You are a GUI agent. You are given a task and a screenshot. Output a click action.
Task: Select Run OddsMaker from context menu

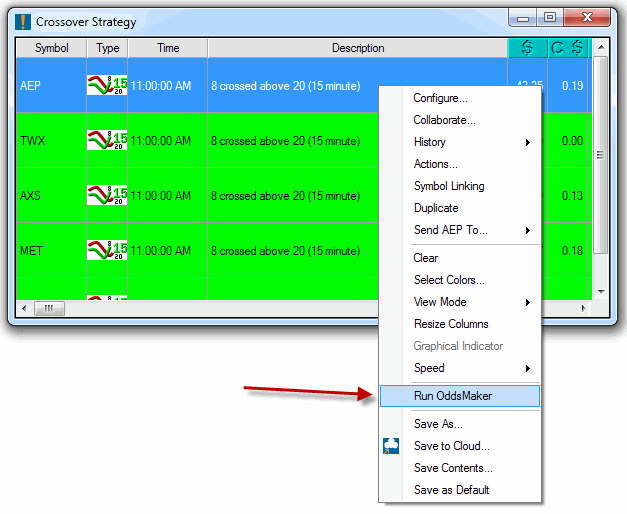453,396
